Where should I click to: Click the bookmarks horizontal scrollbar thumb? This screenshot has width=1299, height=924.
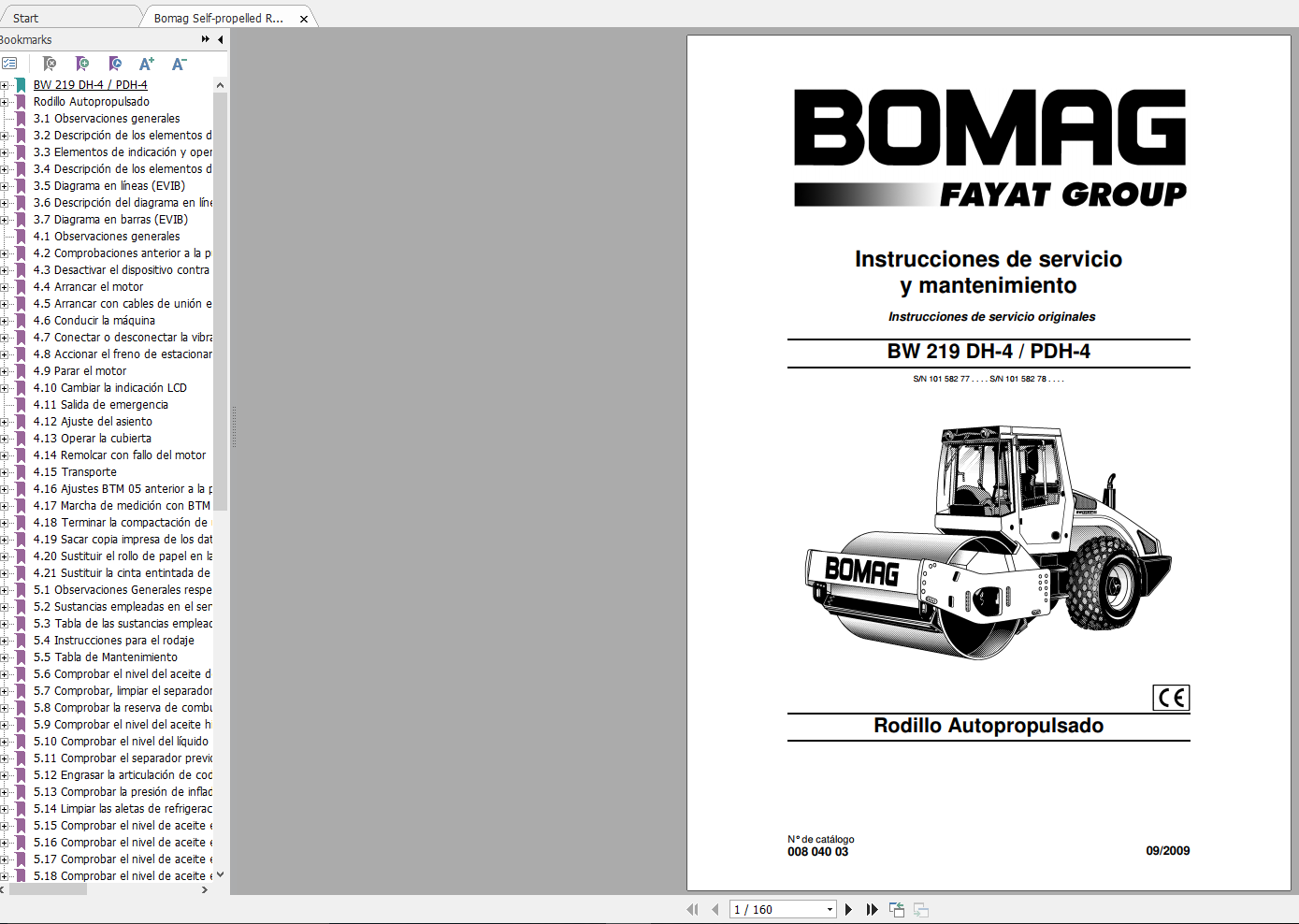coord(48,889)
